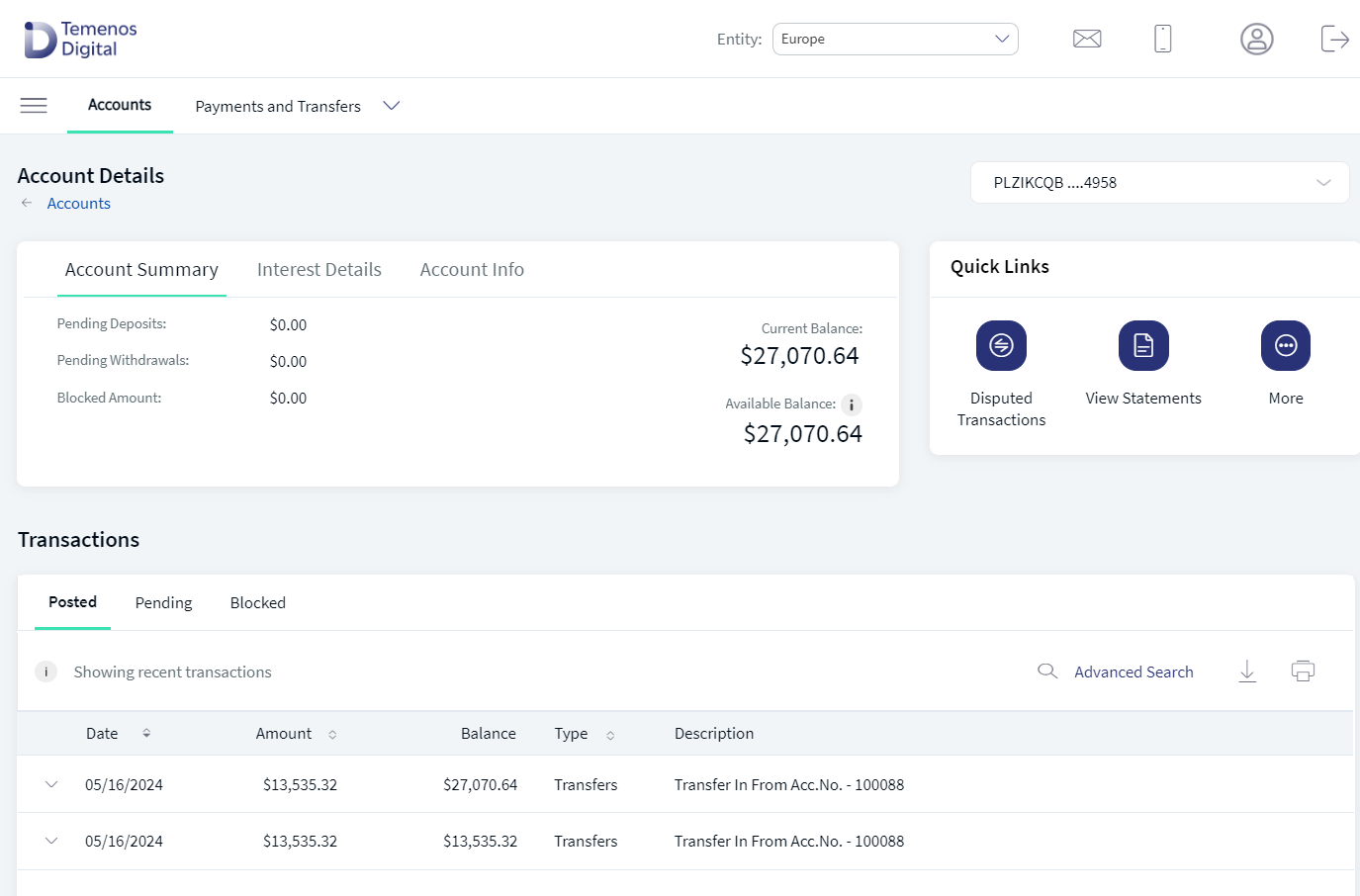Sort transactions by Amount
Image resolution: width=1360 pixels, height=896 pixels.
point(332,734)
